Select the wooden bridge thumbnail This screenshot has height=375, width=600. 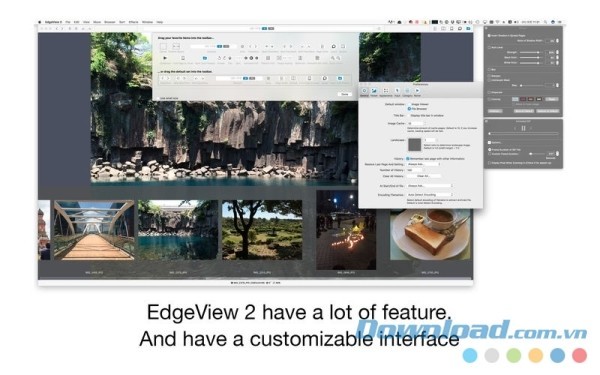[x=94, y=230]
